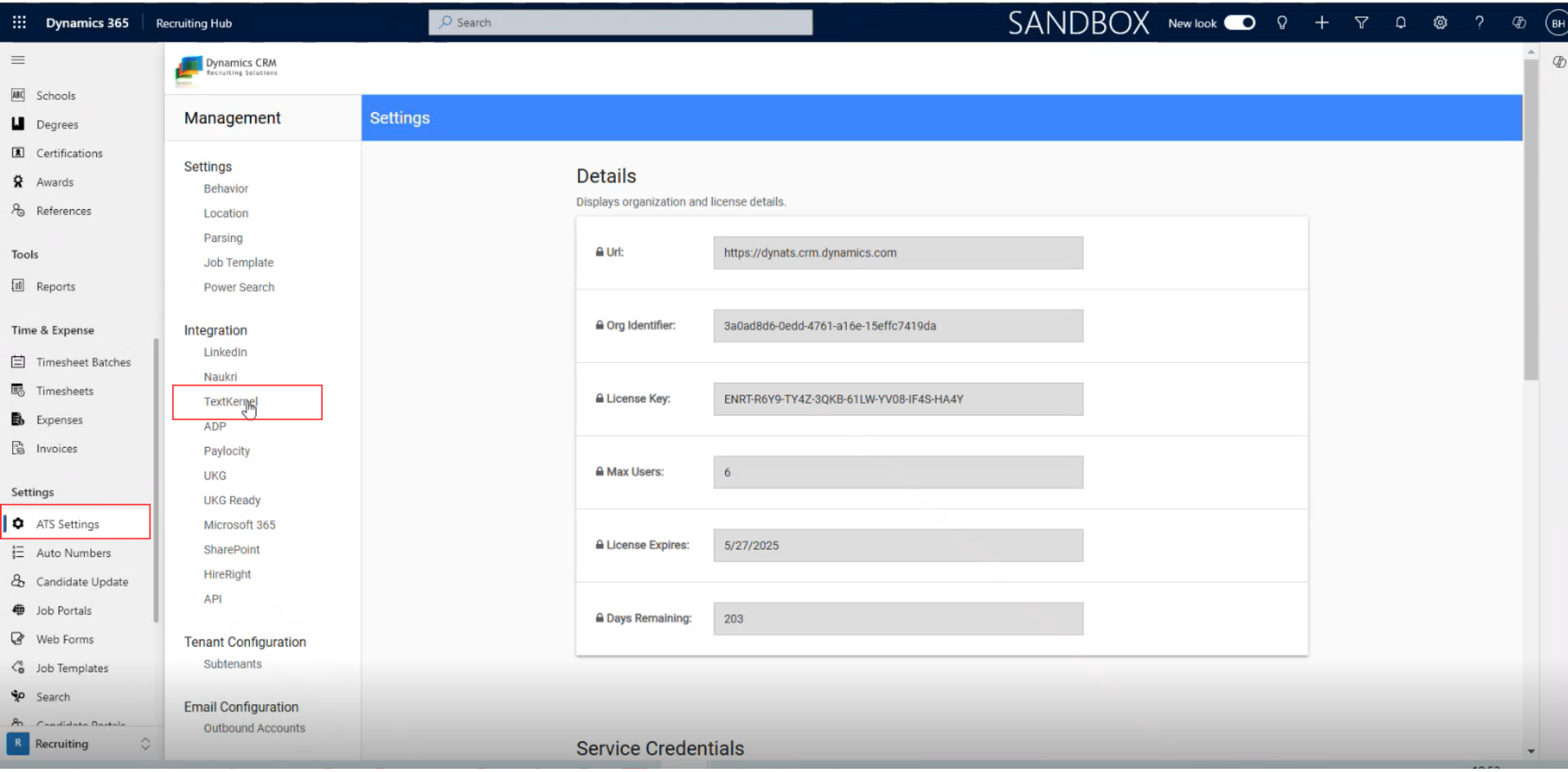The width and height of the screenshot is (1568, 772).
Task: Toggle the New look switch
Action: 1239,23
